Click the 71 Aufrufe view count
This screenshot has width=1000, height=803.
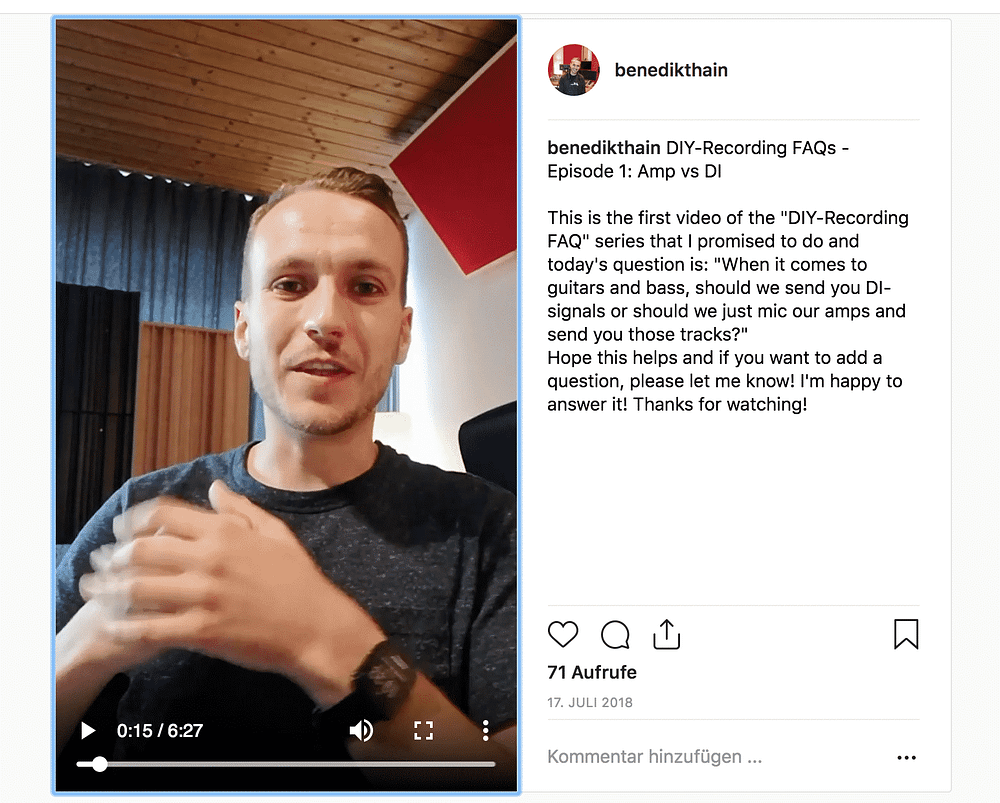tap(592, 672)
